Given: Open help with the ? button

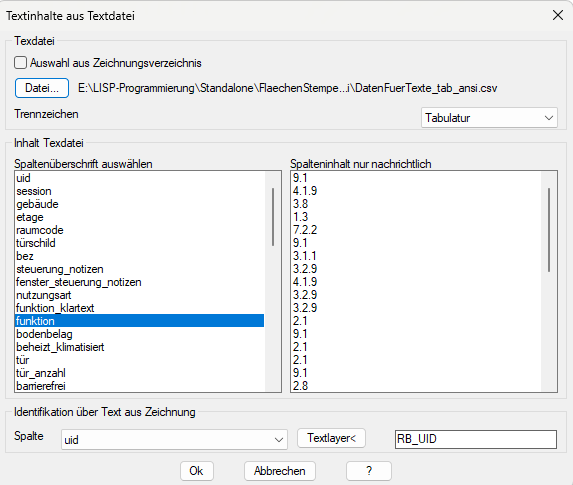Looking at the screenshot, I should [369, 471].
